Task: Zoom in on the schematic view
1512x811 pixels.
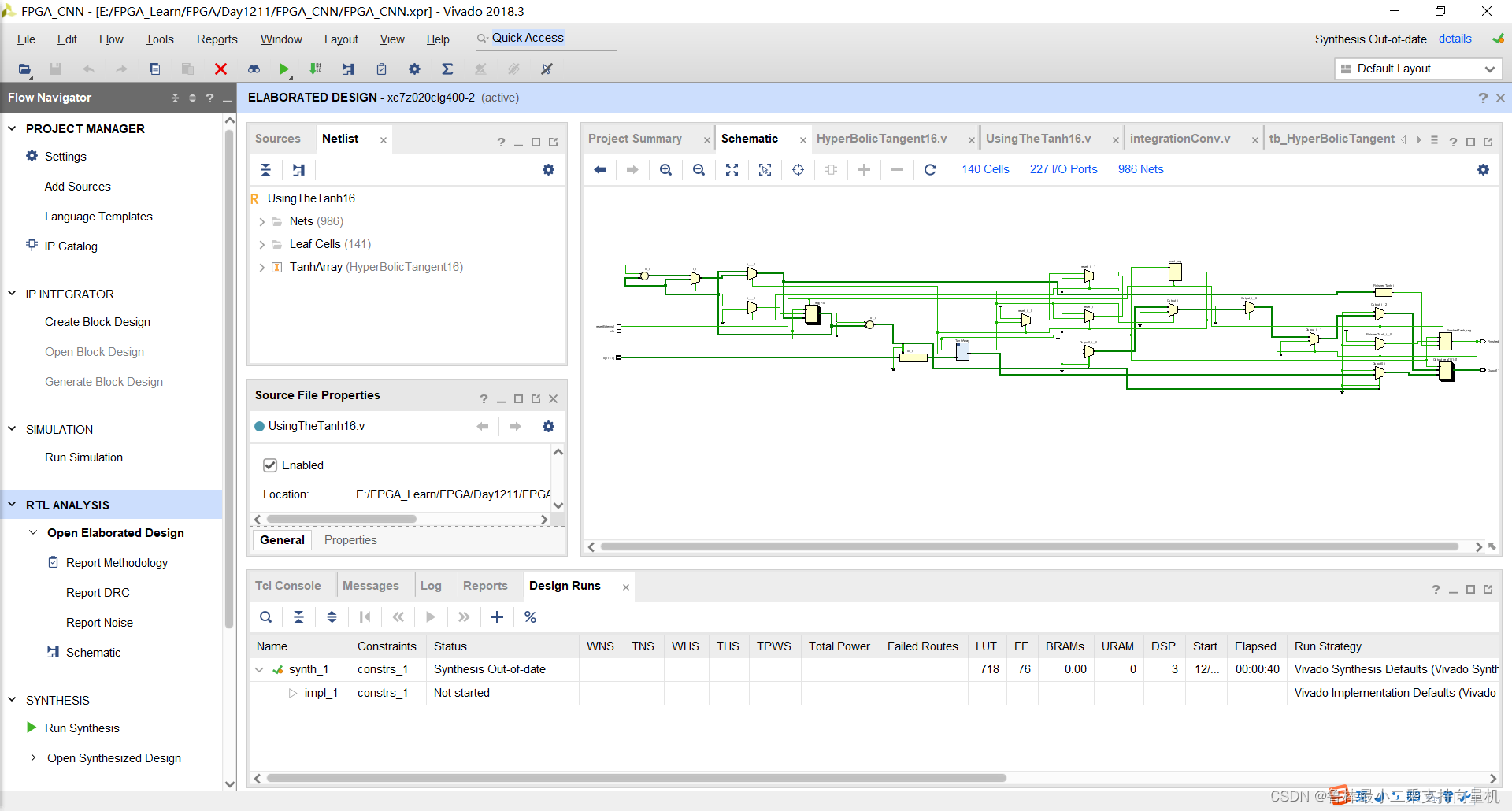Action: click(665, 170)
